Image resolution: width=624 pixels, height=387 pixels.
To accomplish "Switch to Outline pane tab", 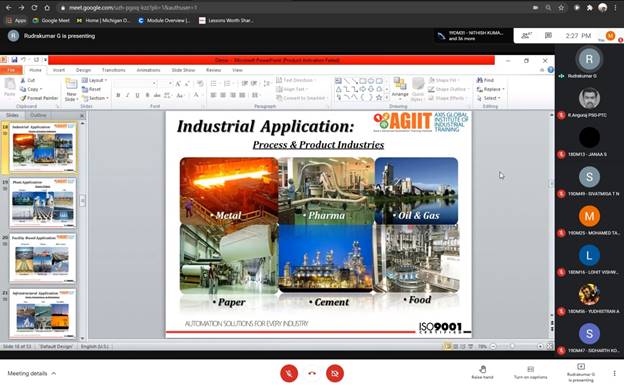I will [x=38, y=115].
